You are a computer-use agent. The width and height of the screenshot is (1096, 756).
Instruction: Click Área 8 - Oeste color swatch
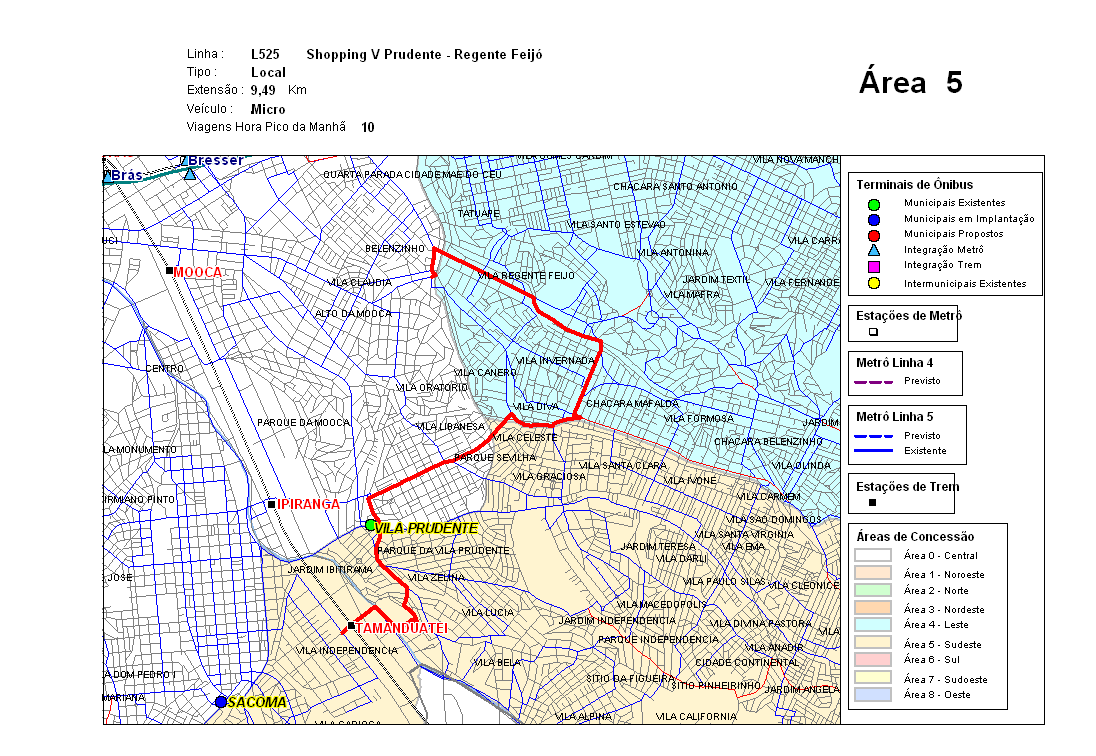(x=873, y=695)
